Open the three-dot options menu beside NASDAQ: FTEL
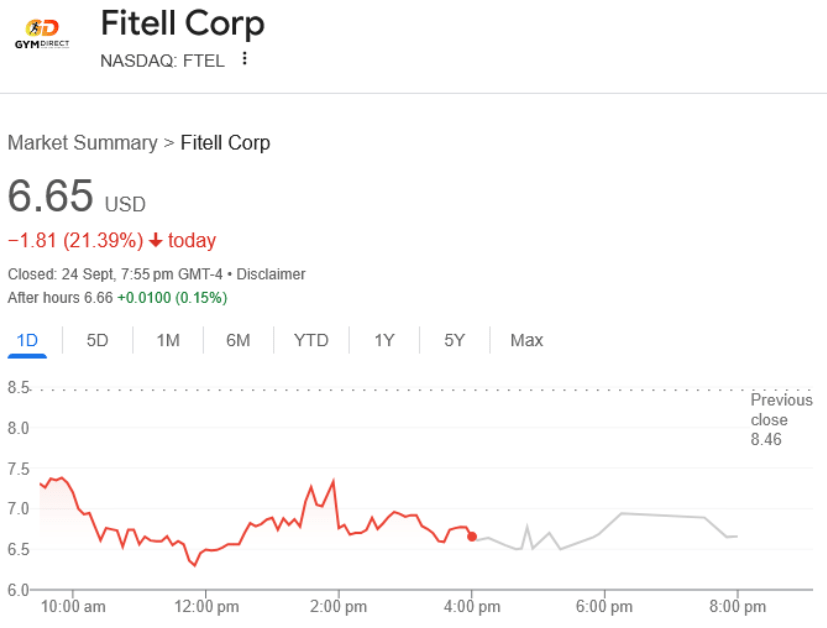Image resolution: width=827 pixels, height=628 pixels. [x=243, y=59]
